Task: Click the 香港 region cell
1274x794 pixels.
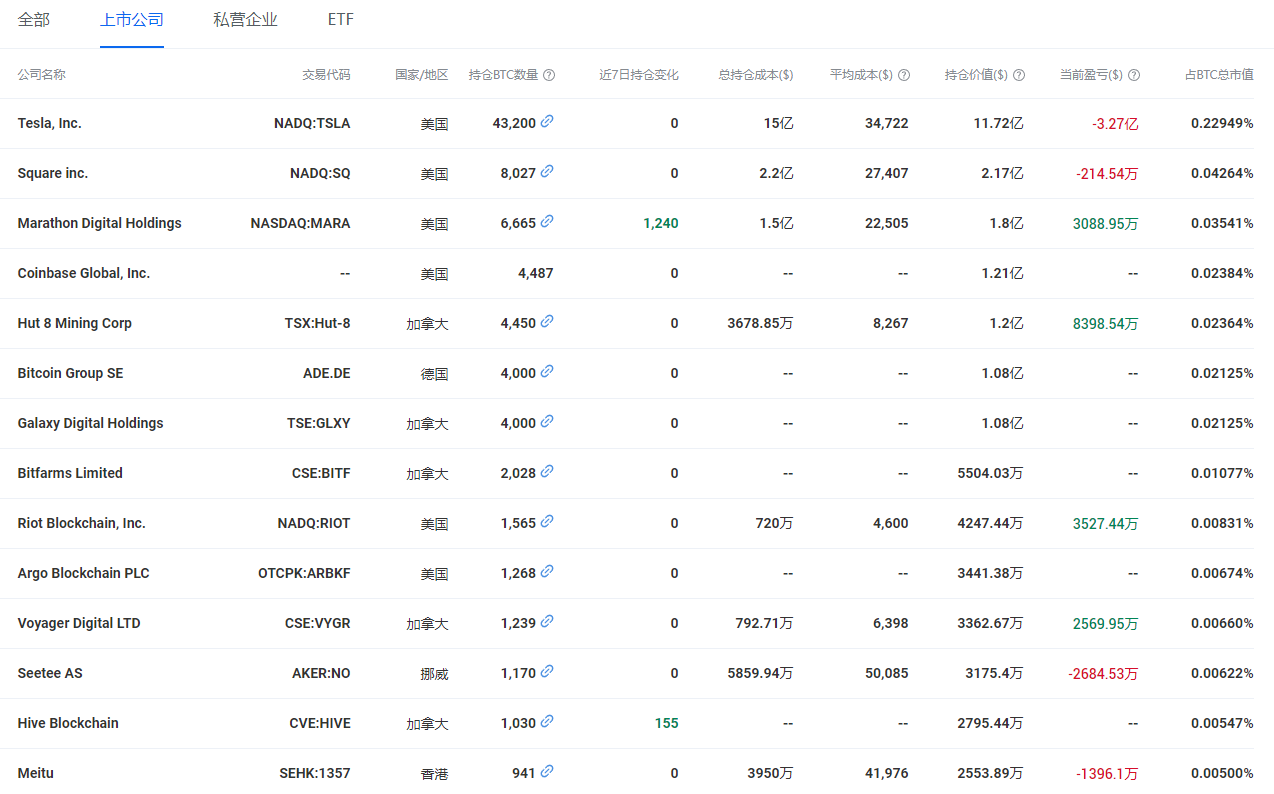Action: (x=434, y=773)
